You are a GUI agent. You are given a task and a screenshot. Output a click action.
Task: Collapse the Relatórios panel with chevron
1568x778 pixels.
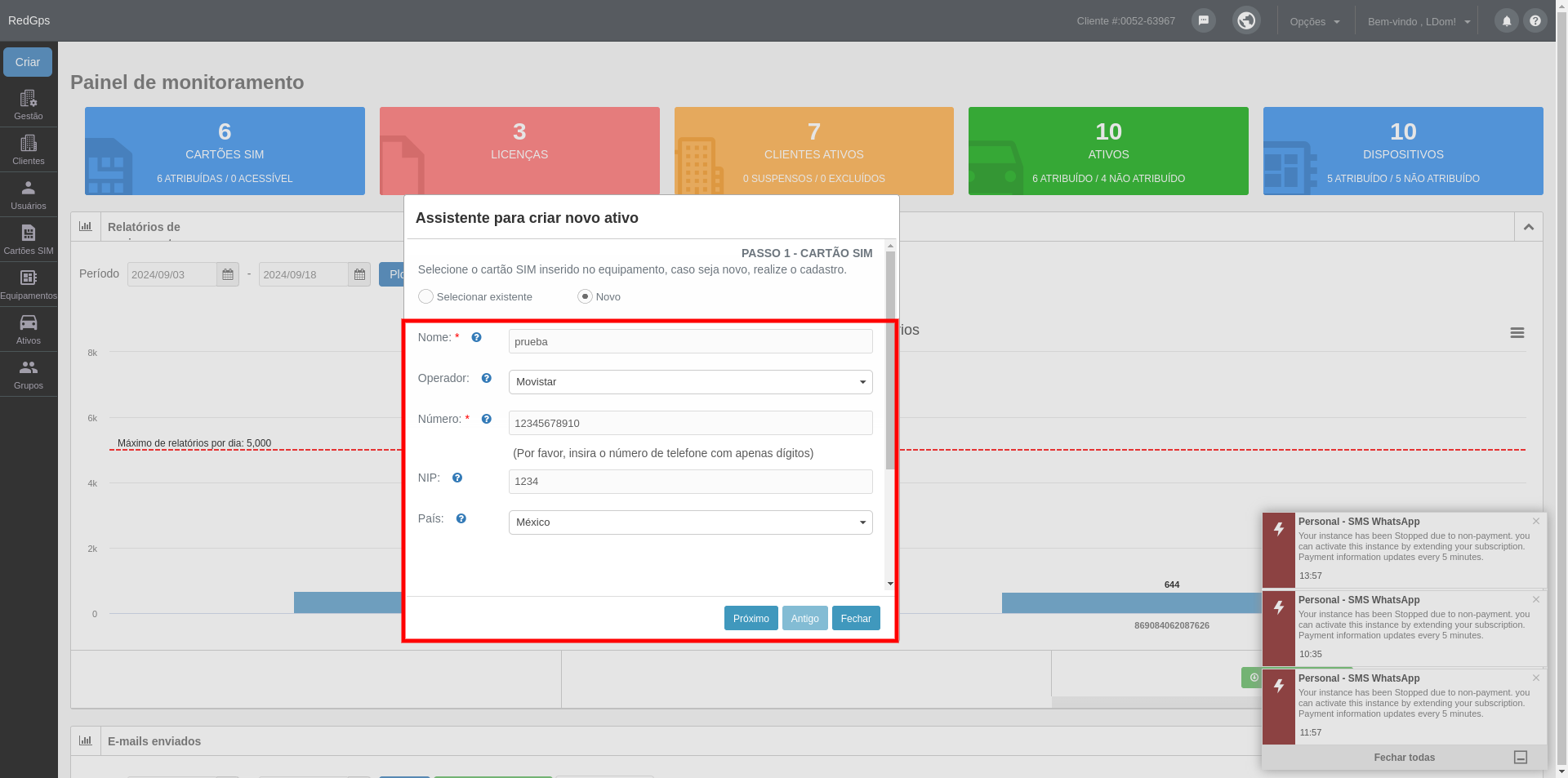click(x=1529, y=227)
